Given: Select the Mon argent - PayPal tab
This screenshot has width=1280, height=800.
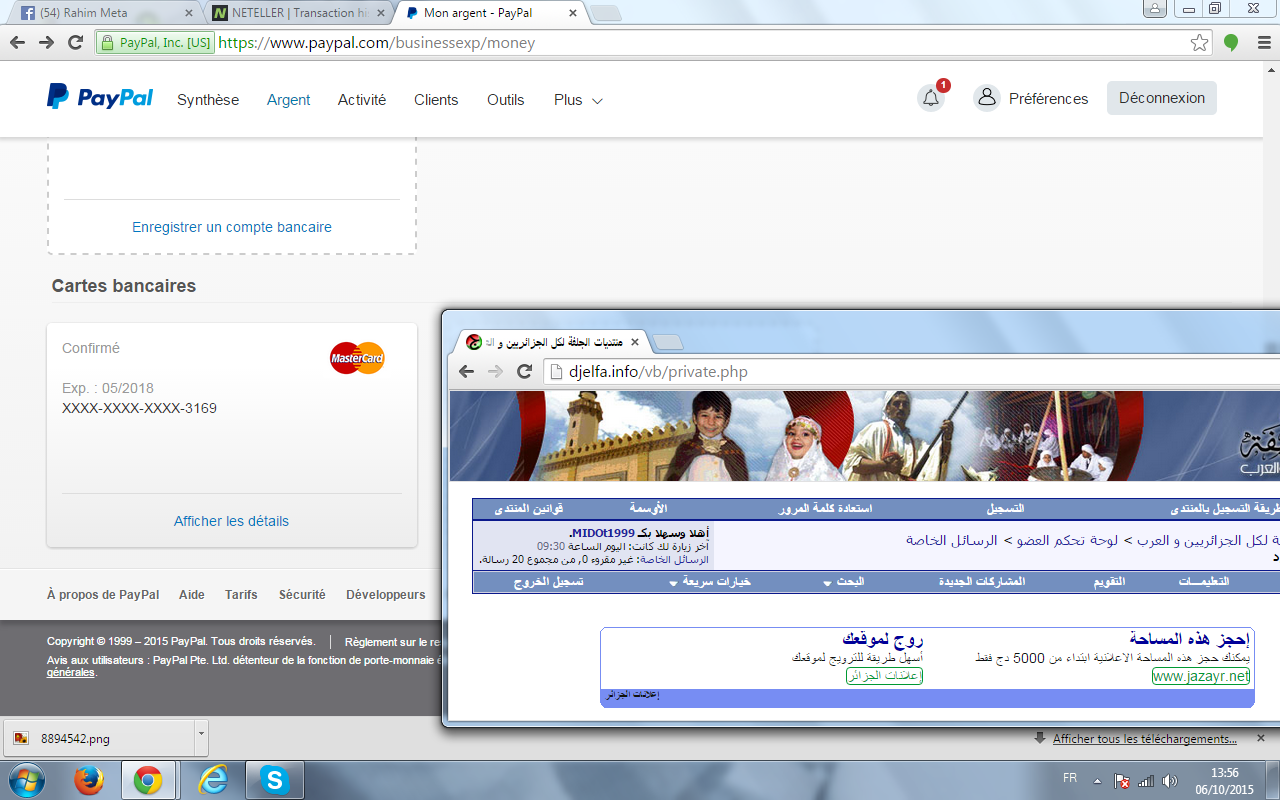Looking at the screenshot, I should [490, 13].
